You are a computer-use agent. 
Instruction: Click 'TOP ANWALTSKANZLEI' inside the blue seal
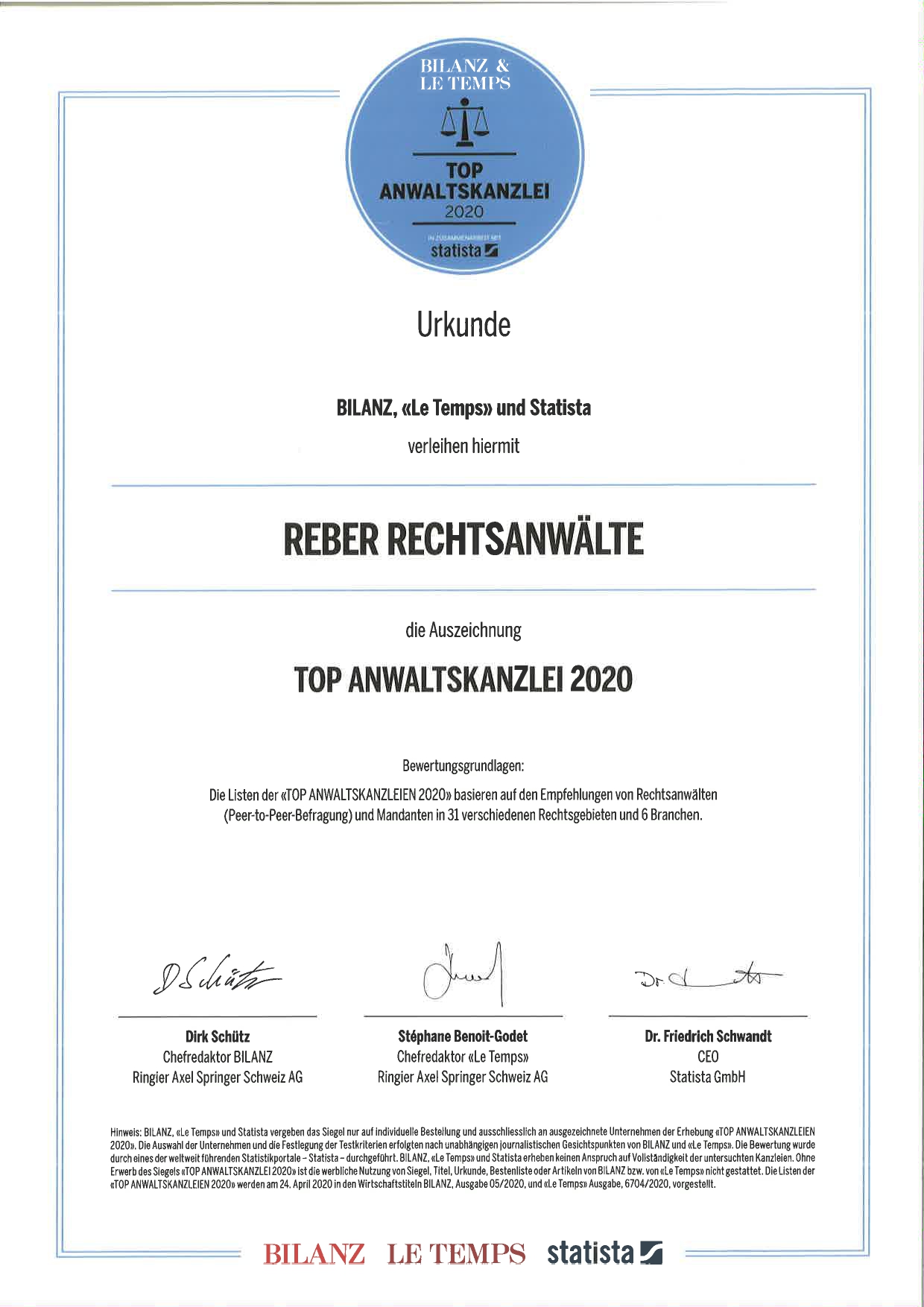[465, 181]
